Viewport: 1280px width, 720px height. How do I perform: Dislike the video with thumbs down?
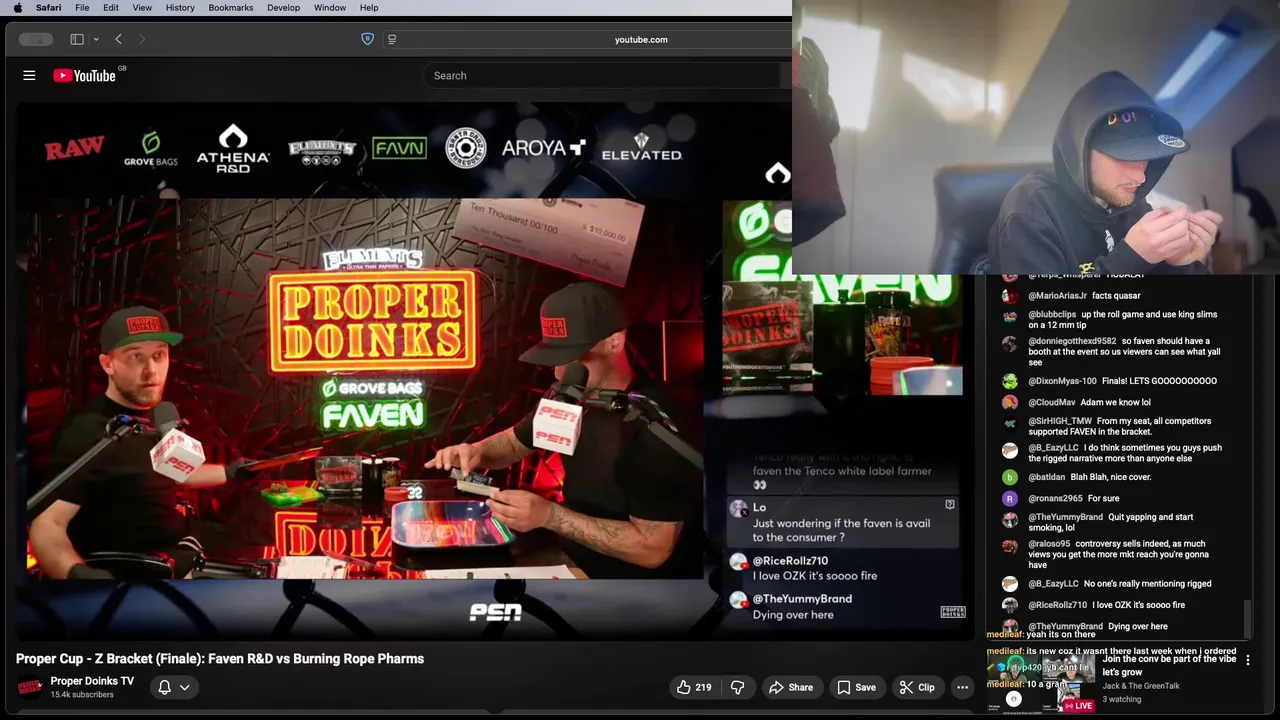tap(738, 687)
